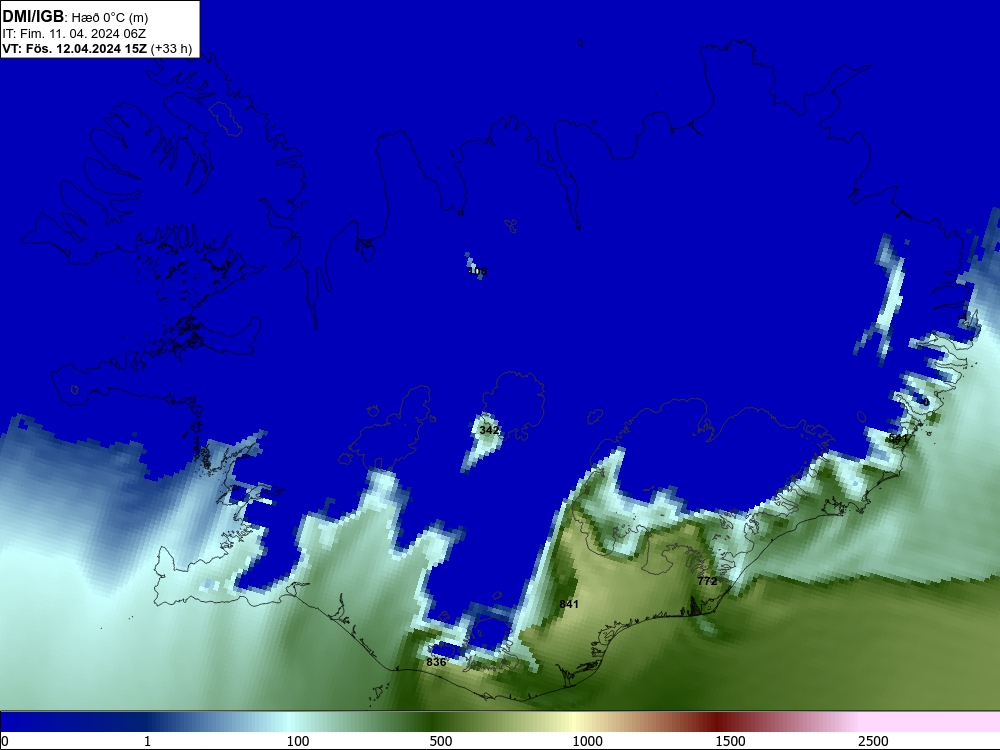
Task: Click the DMI/IGB title text
Action: 33,17
